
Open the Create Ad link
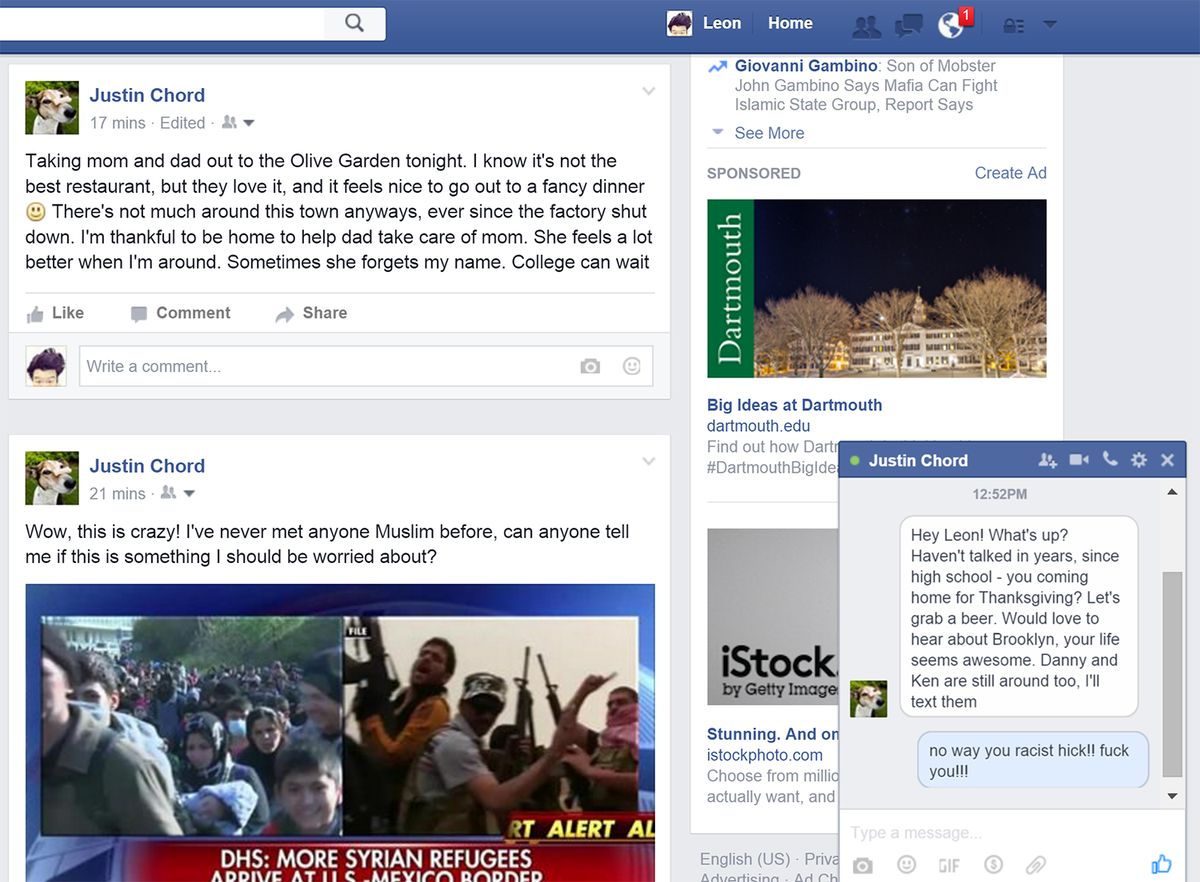click(x=1010, y=173)
